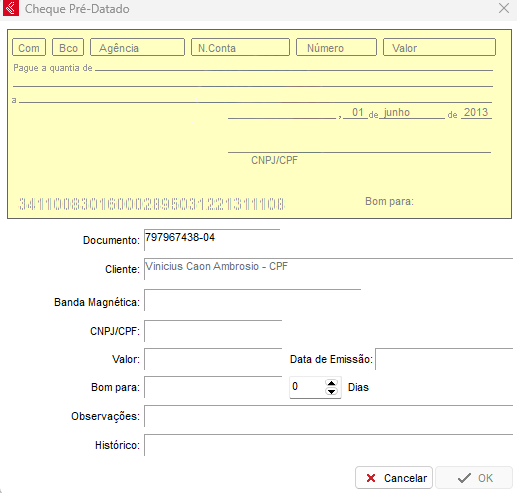Increase the Dias spinner value

331,383
